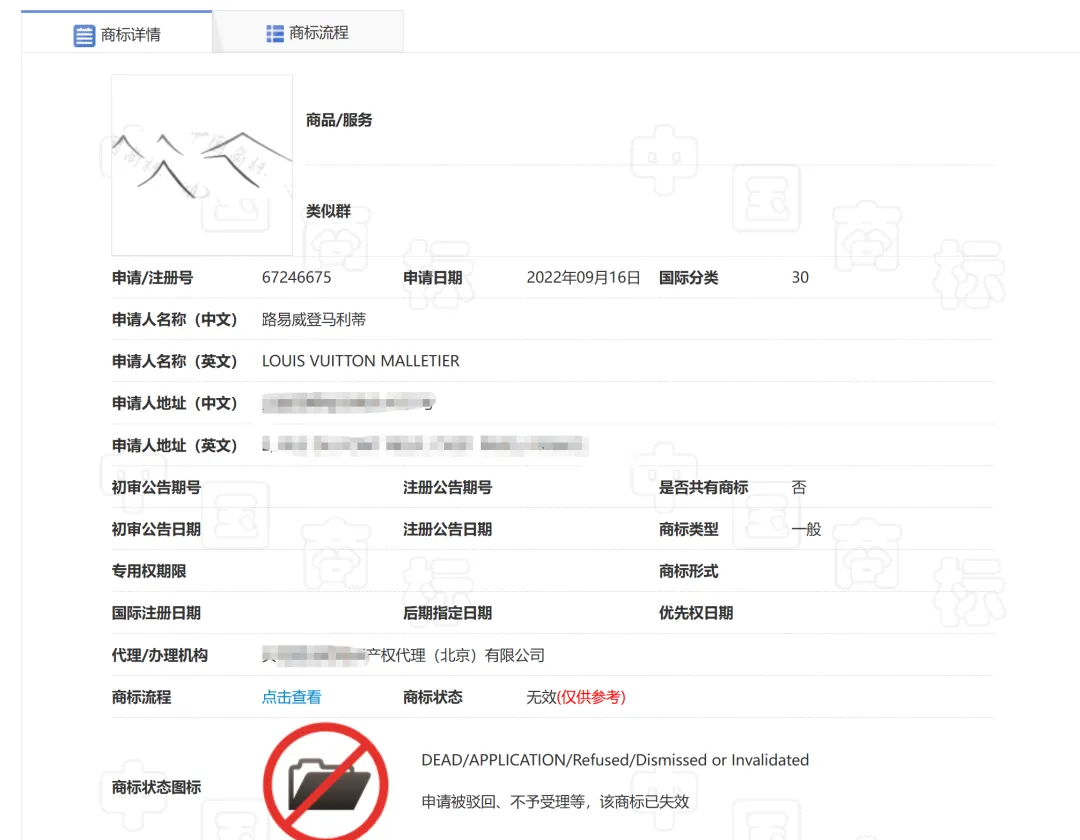Image resolution: width=1080 pixels, height=840 pixels.
Task: Click the 类似群 label
Action: (329, 211)
